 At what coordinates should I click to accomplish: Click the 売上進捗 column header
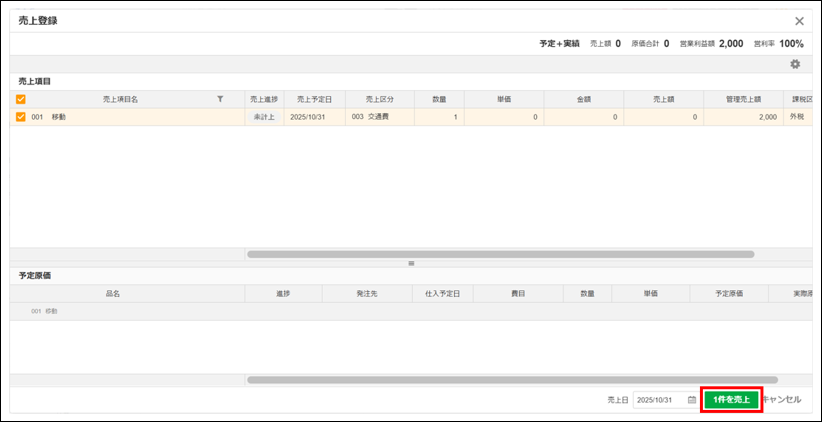tap(264, 99)
